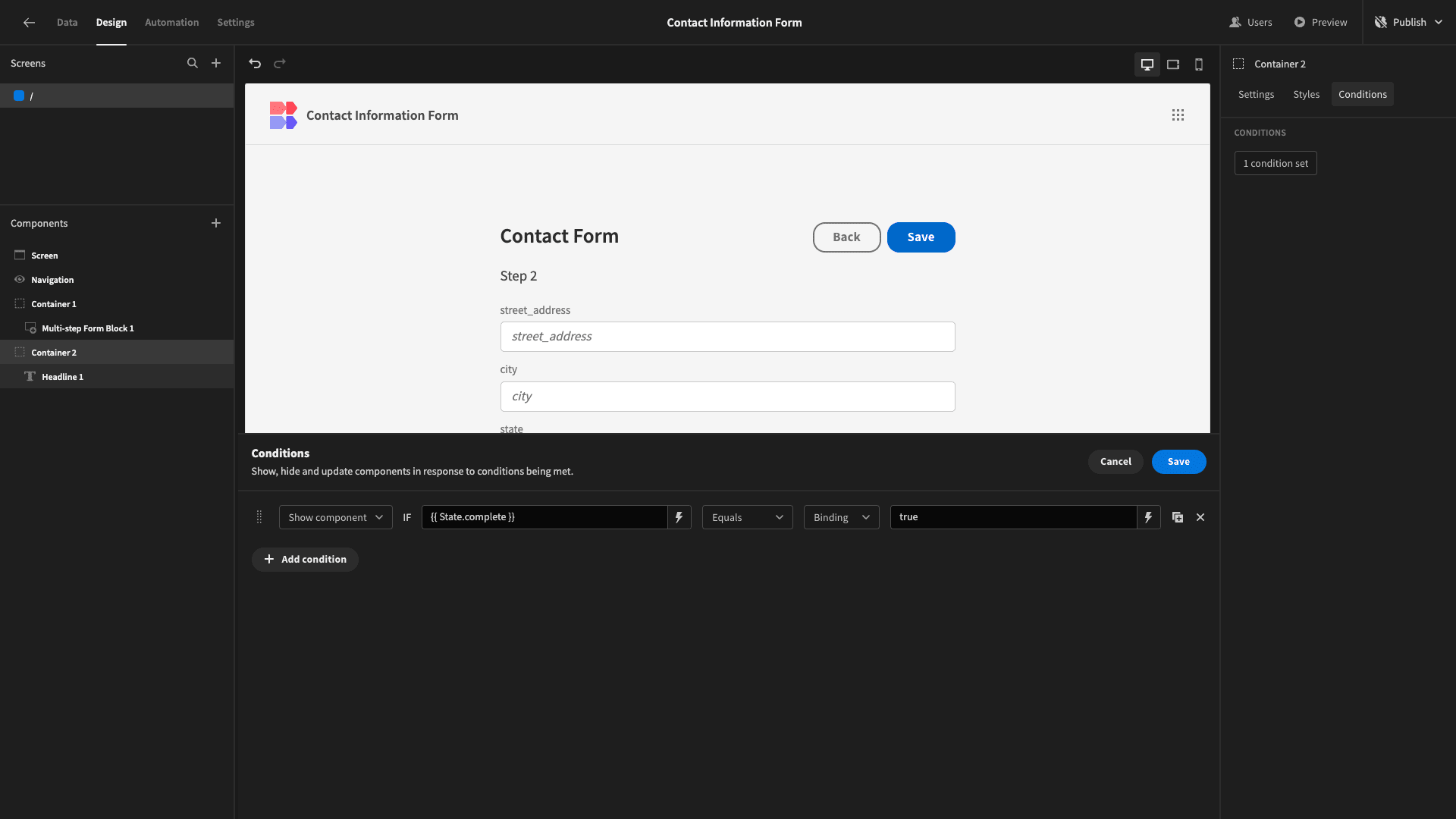1456x819 pixels.
Task: Search screens with the magnifier icon
Action: 193,64
